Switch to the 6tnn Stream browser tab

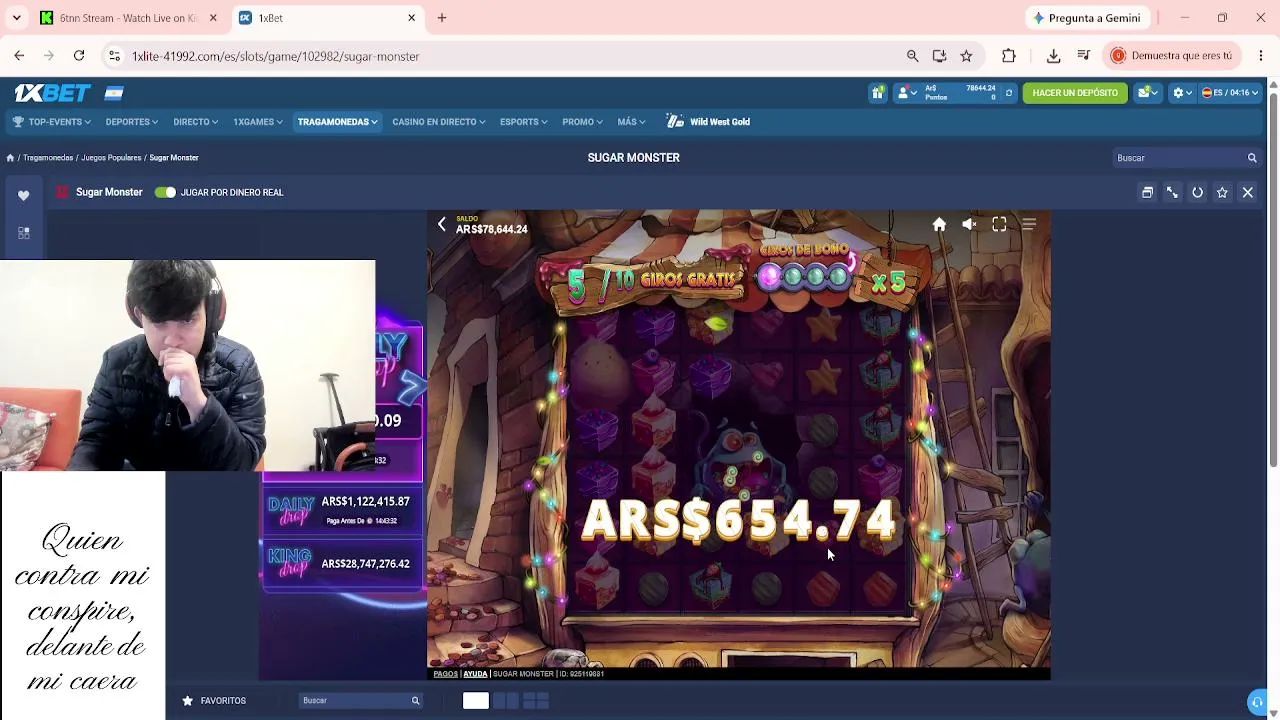tap(127, 18)
